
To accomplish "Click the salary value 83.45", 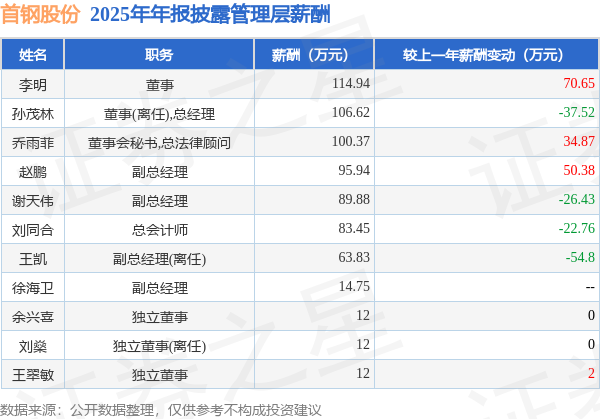I will click(x=354, y=228).
